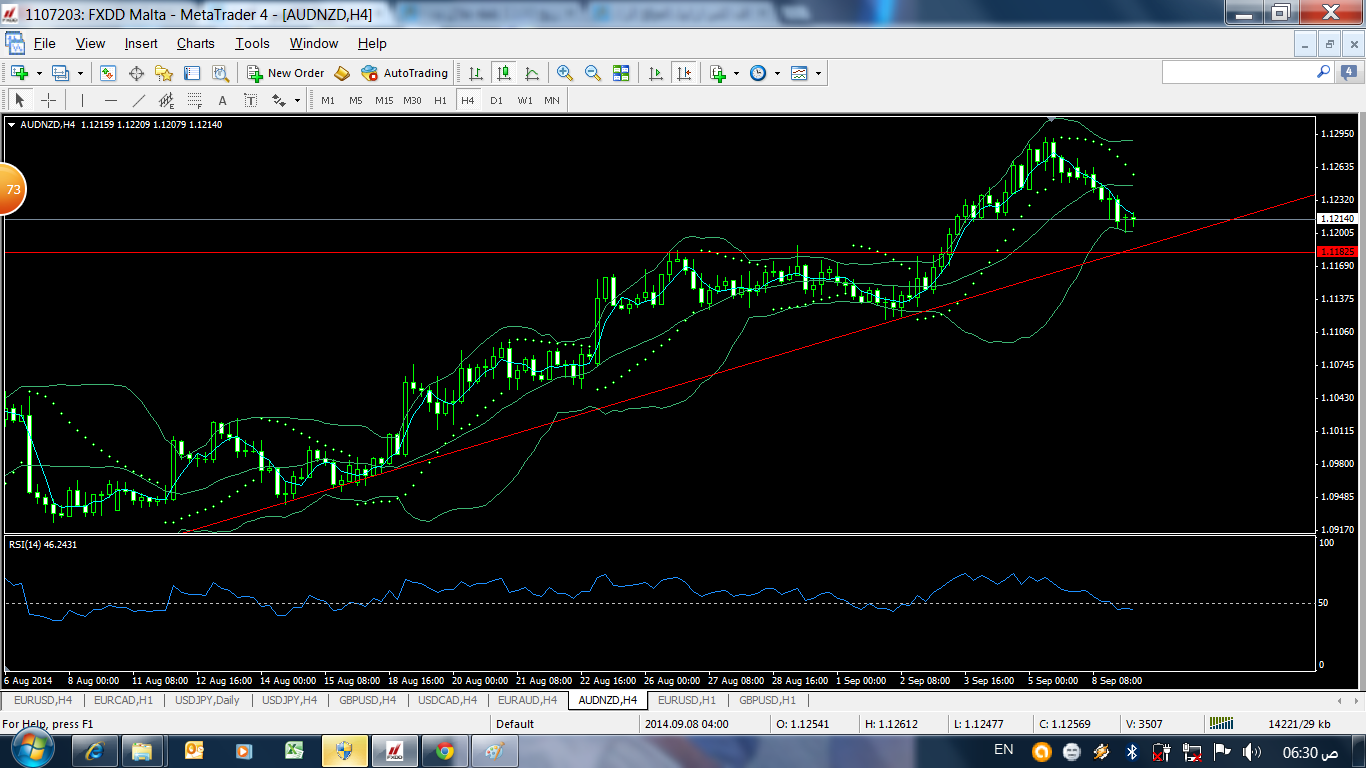Open the New Chart icon

click(19, 73)
